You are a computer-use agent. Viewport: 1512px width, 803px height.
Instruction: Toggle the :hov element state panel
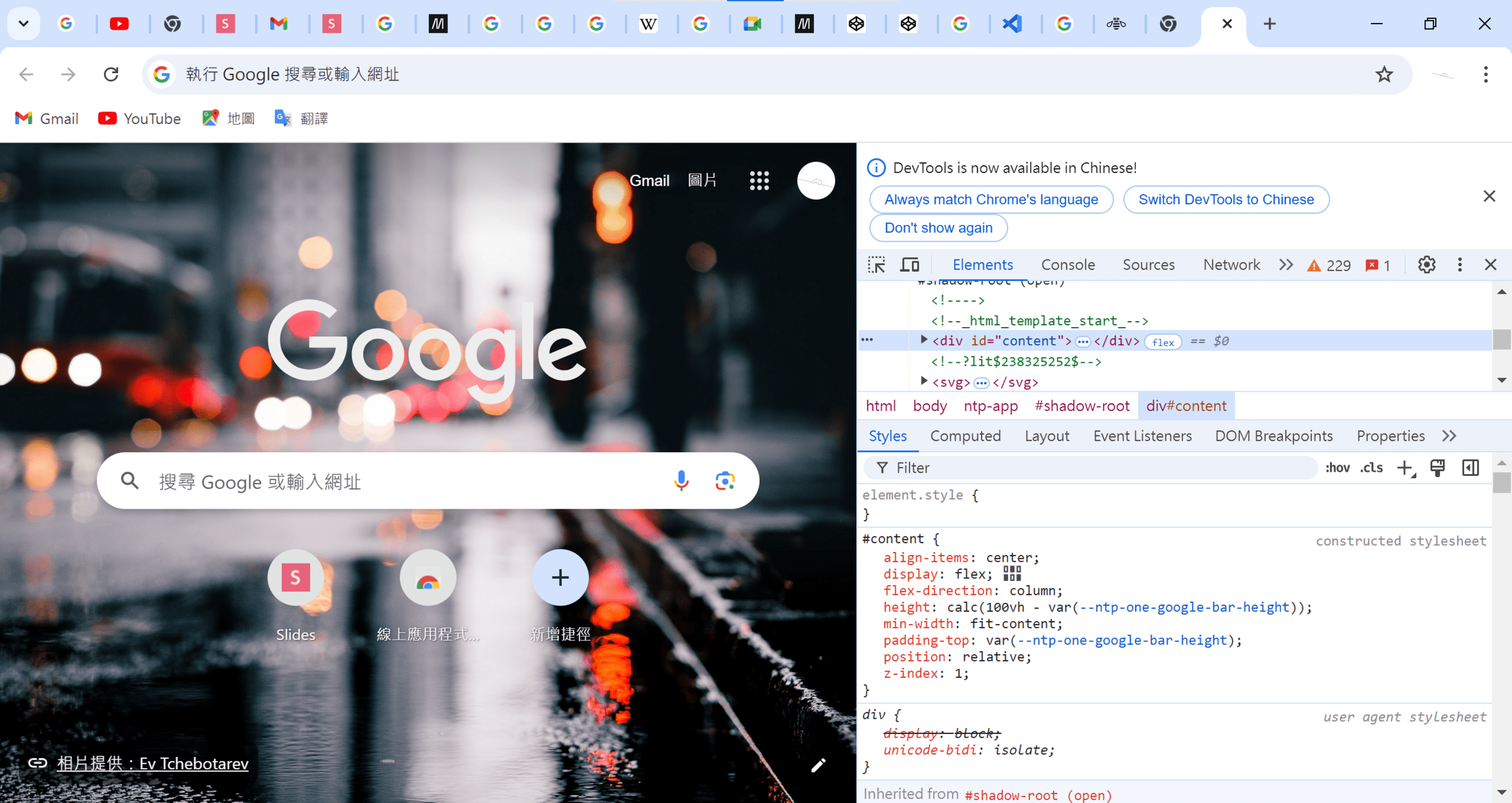[x=1337, y=467]
